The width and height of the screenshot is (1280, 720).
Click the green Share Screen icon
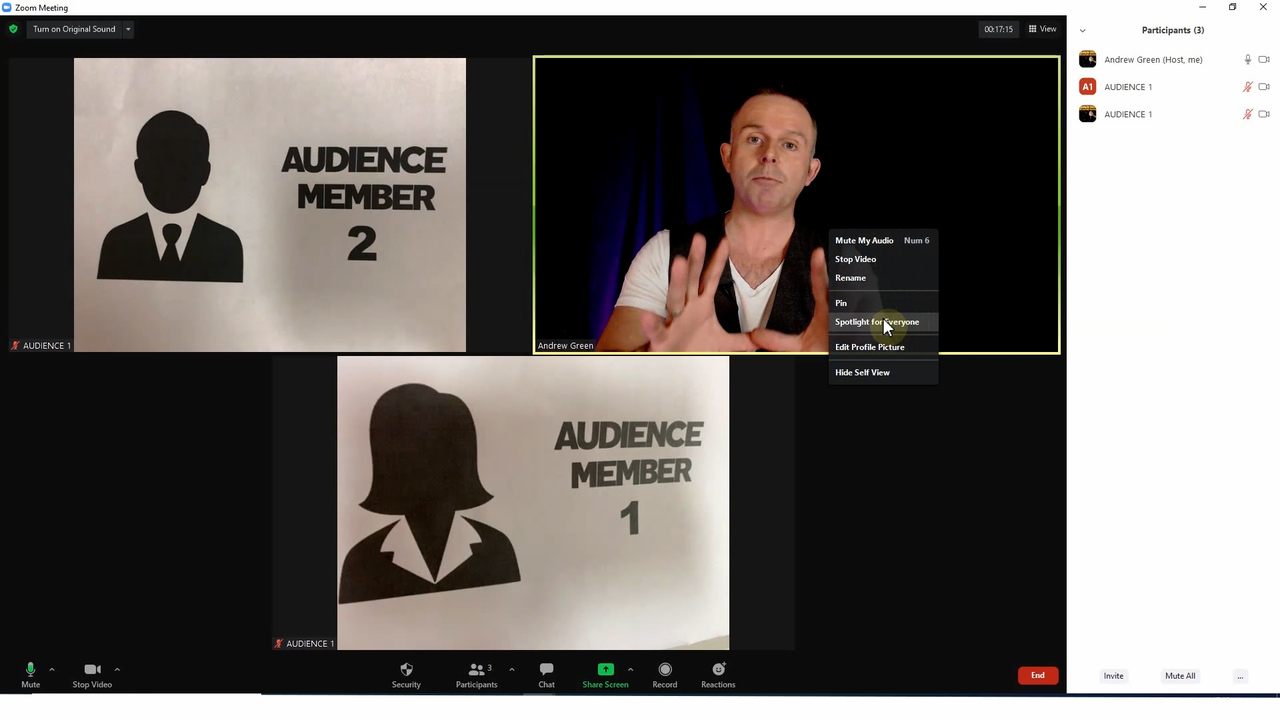pos(605,670)
